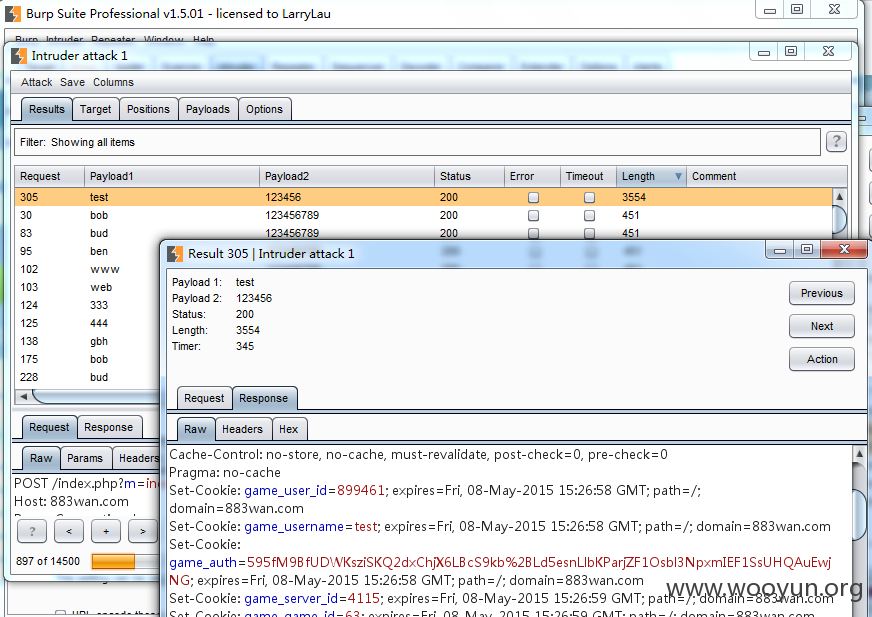This screenshot has width=872, height=617.
Task: Toggle Timeout checkbox for request 83 bud
Action: (589, 233)
